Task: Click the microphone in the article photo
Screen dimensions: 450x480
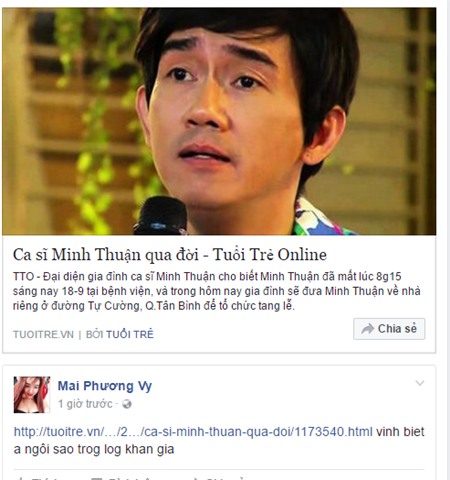Action: 161,216
